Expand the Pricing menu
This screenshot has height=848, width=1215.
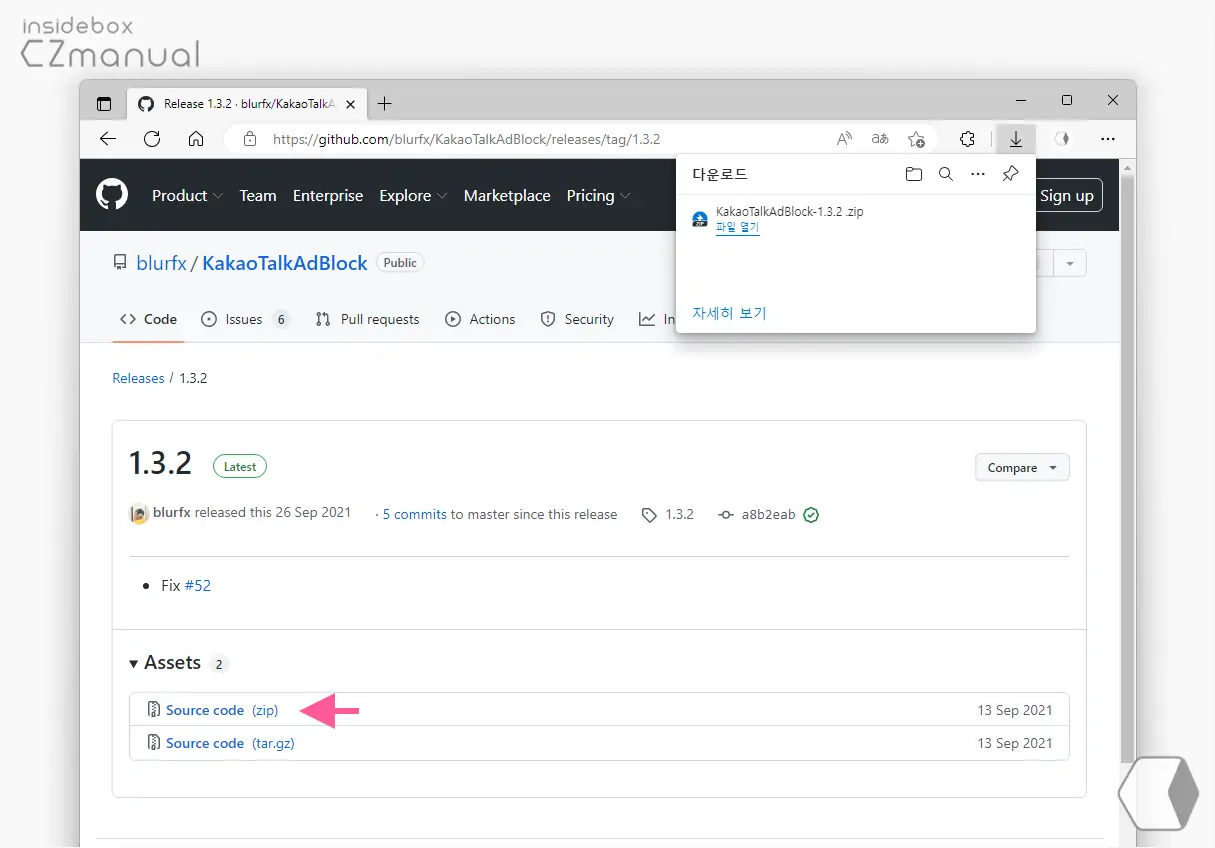[x=598, y=196]
